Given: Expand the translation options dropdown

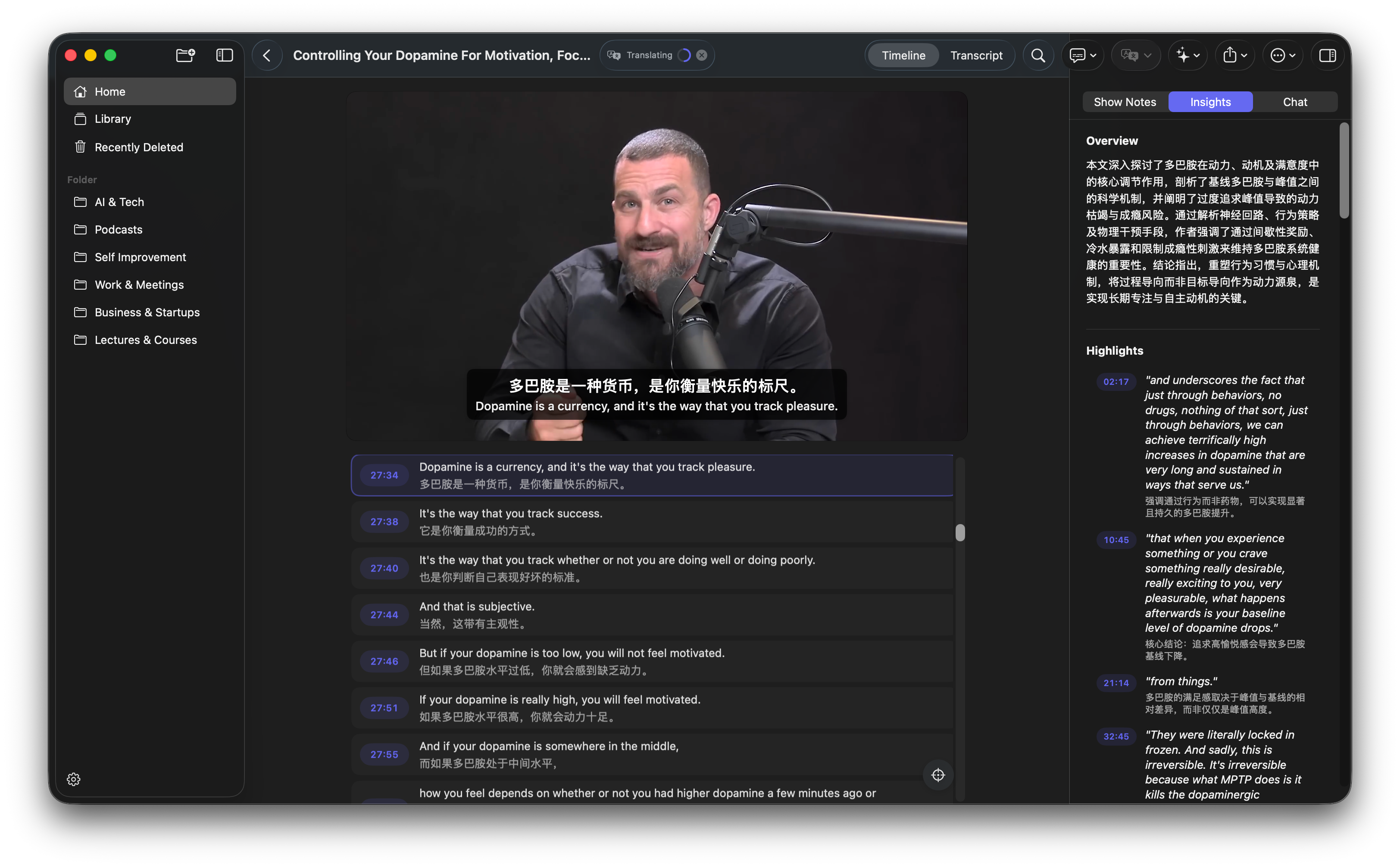Looking at the screenshot, I should point(1148,55).
